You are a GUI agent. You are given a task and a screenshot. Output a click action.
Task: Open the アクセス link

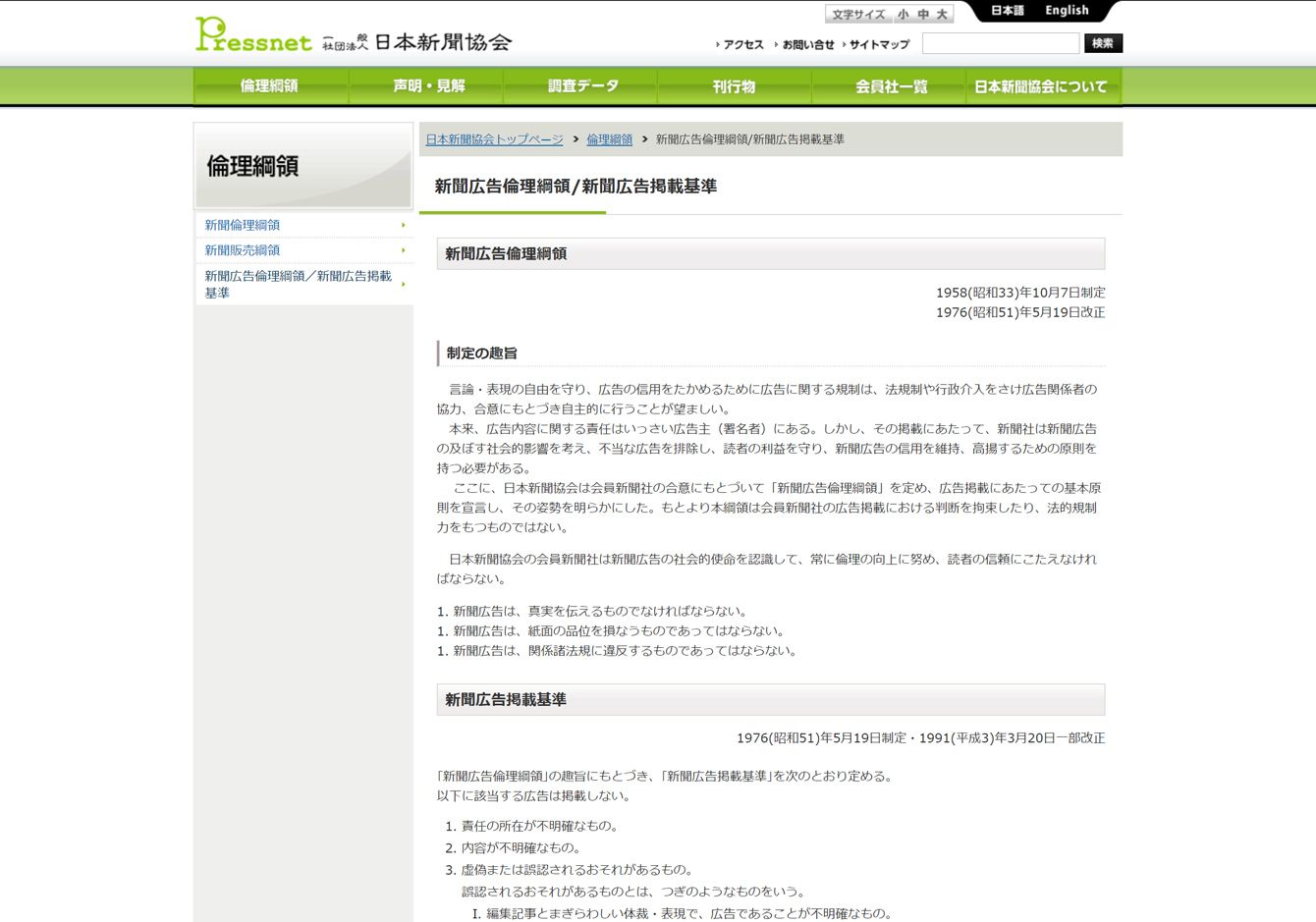tap(742, 44)
